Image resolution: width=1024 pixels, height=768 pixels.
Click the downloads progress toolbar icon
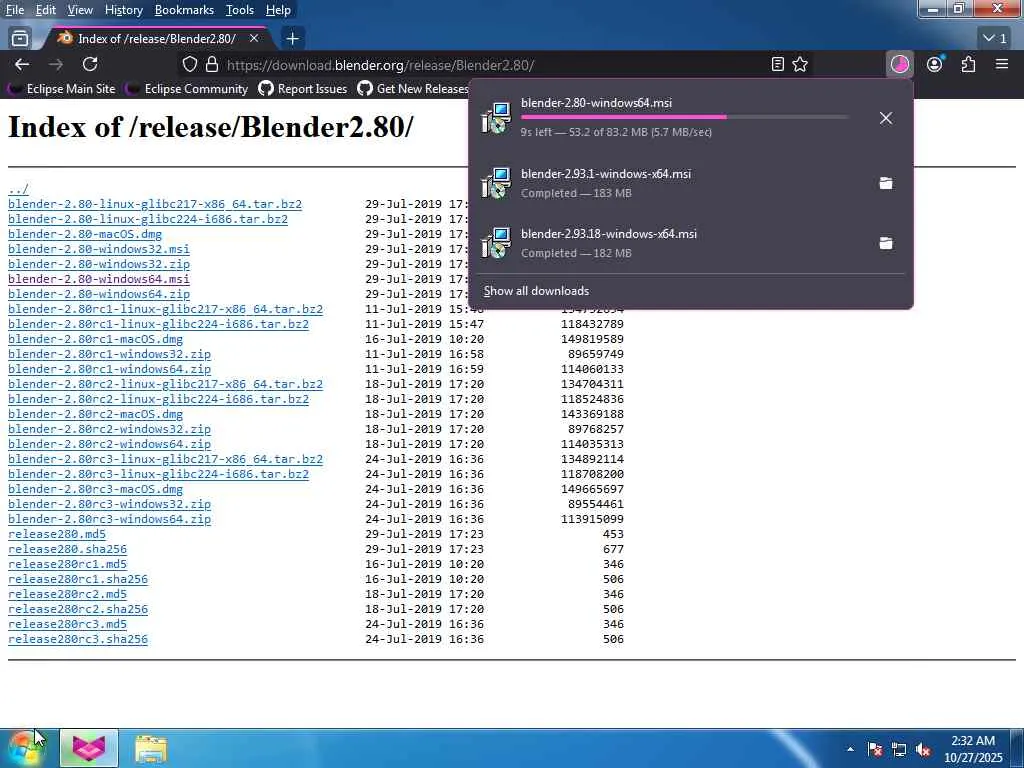tap(900, 64)
